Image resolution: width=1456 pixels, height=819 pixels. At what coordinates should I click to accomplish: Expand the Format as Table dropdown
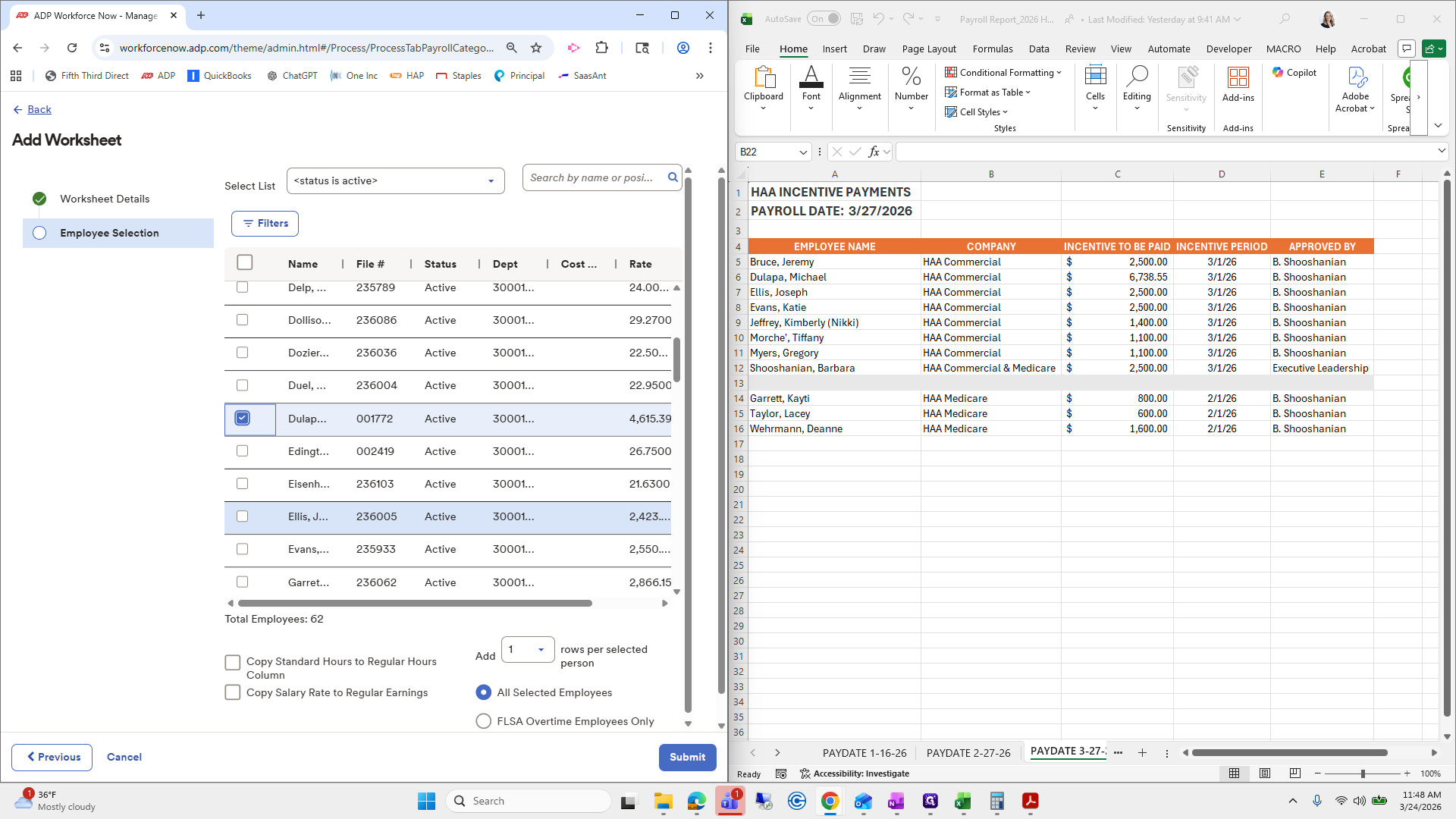click(1028, 93)
